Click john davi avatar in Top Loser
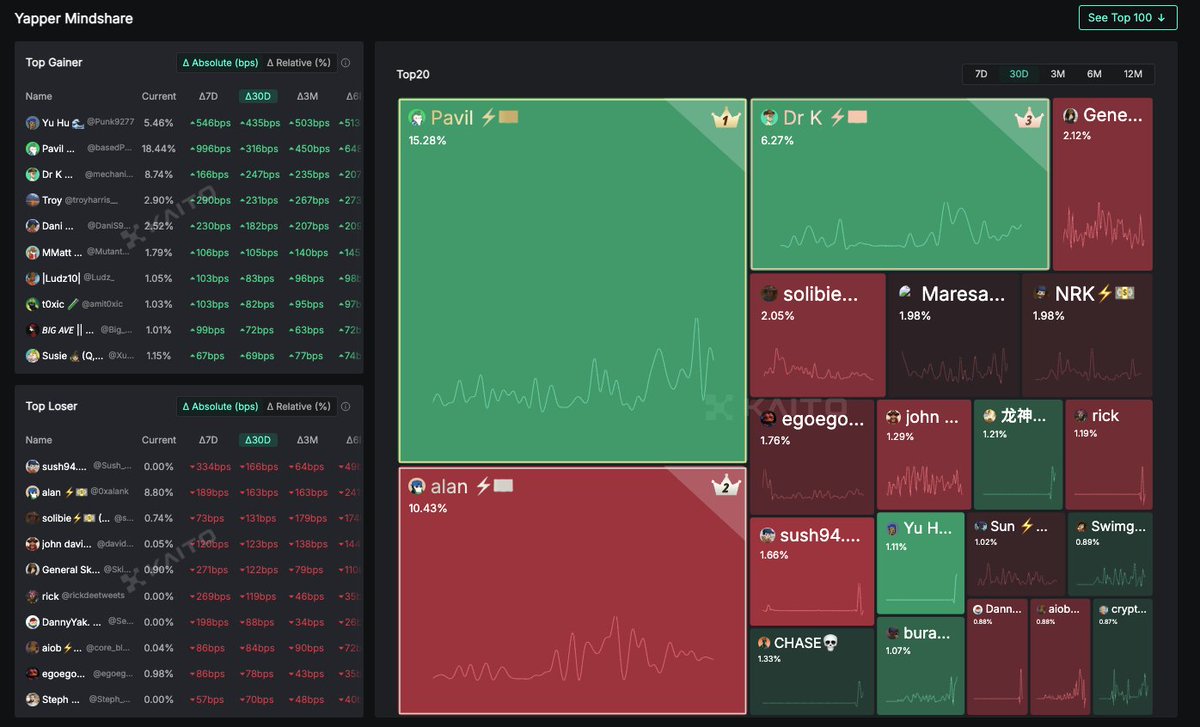This screenshot has width=1200, height=727. (33, 545)
